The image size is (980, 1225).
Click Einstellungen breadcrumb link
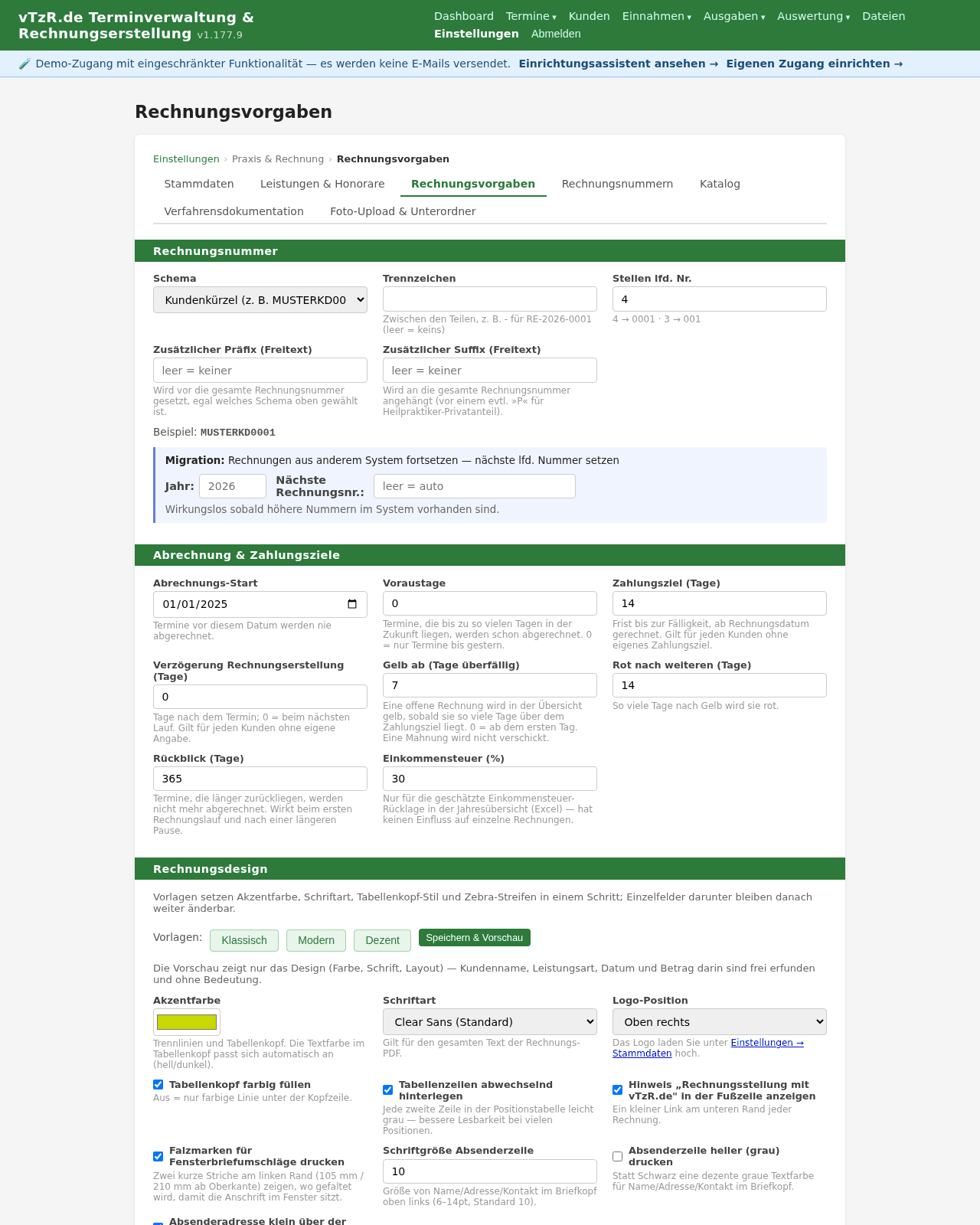[186, 159]
